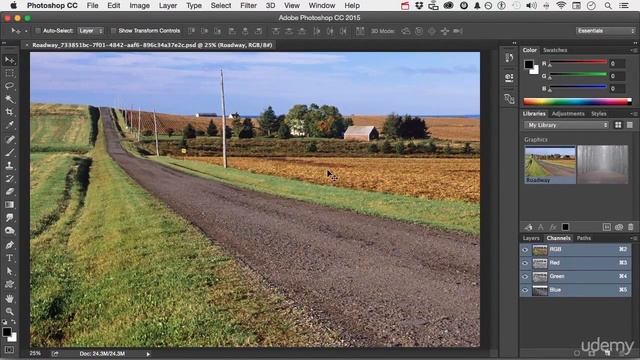Select the Magic Wand tool

(x=9, y=99)
